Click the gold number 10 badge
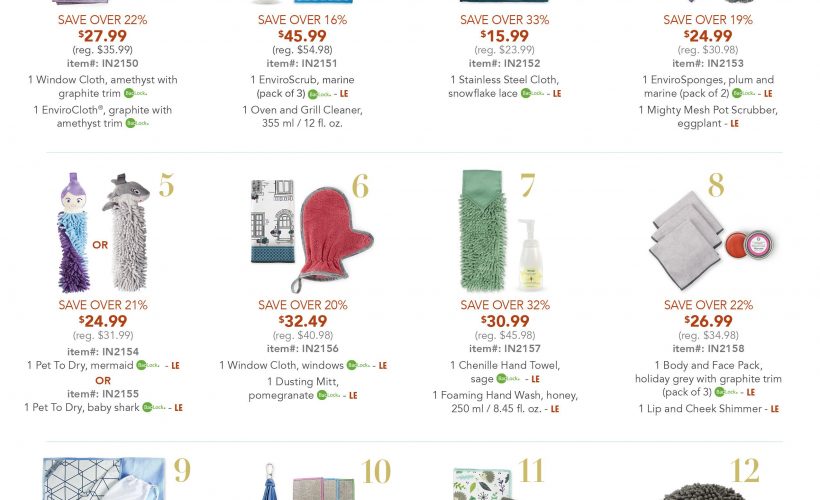Viewport: 820px width, 500px height. 376,471
